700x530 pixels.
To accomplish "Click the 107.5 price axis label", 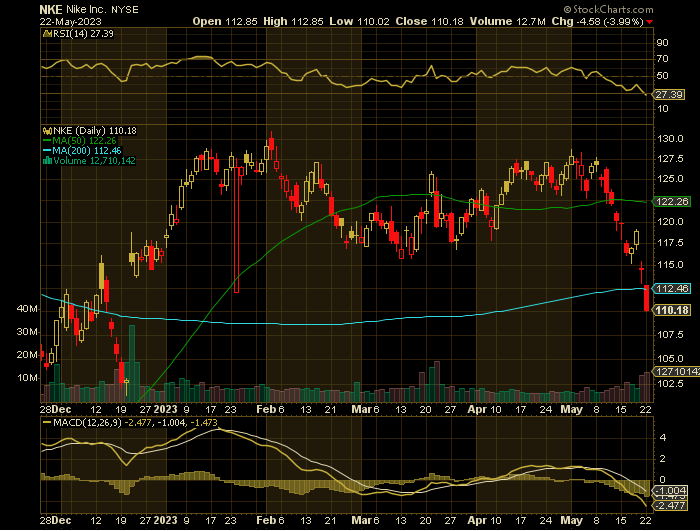I will (x=670, y=334).
